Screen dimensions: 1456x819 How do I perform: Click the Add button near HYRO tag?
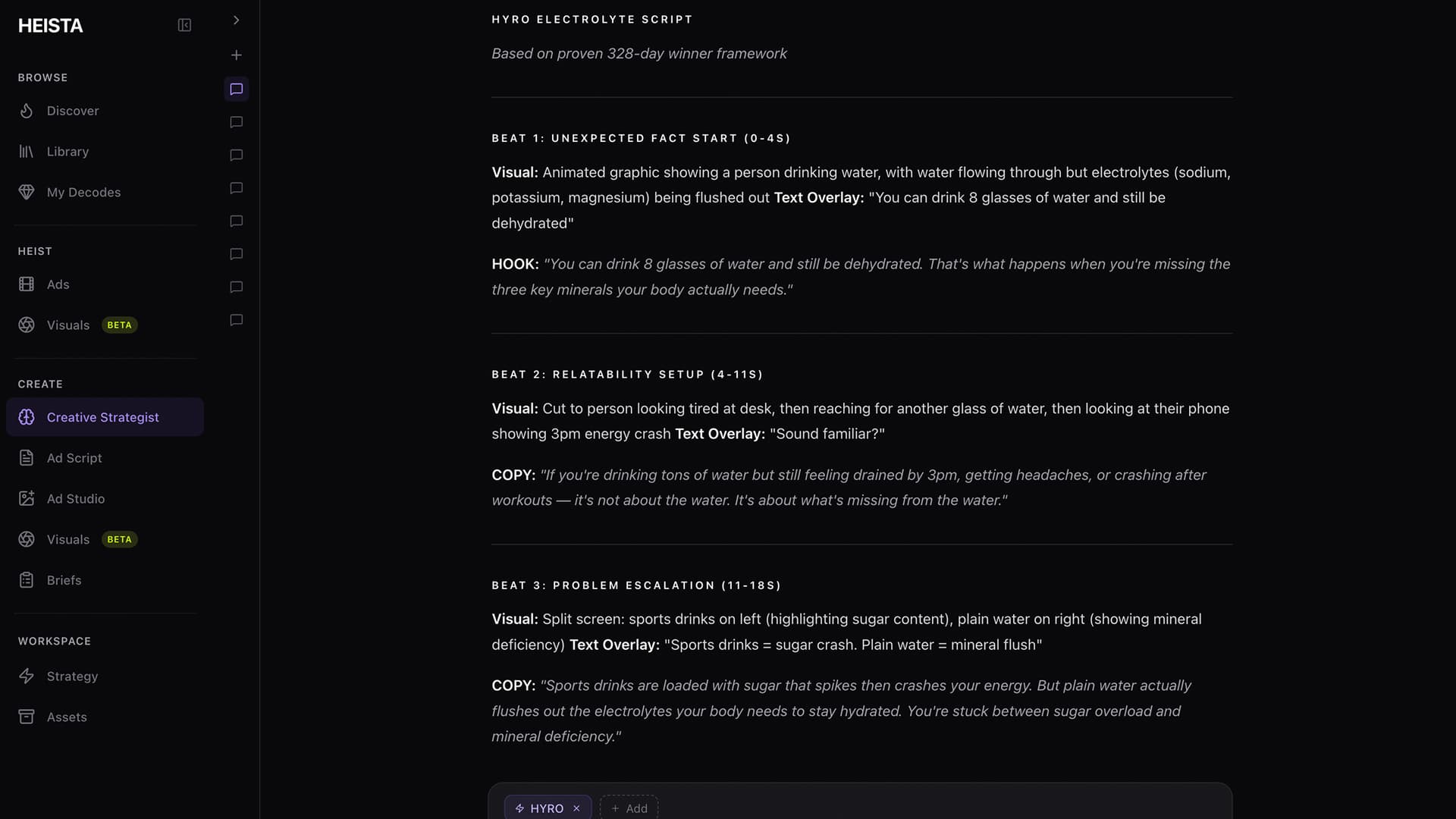tap(629, 808)
